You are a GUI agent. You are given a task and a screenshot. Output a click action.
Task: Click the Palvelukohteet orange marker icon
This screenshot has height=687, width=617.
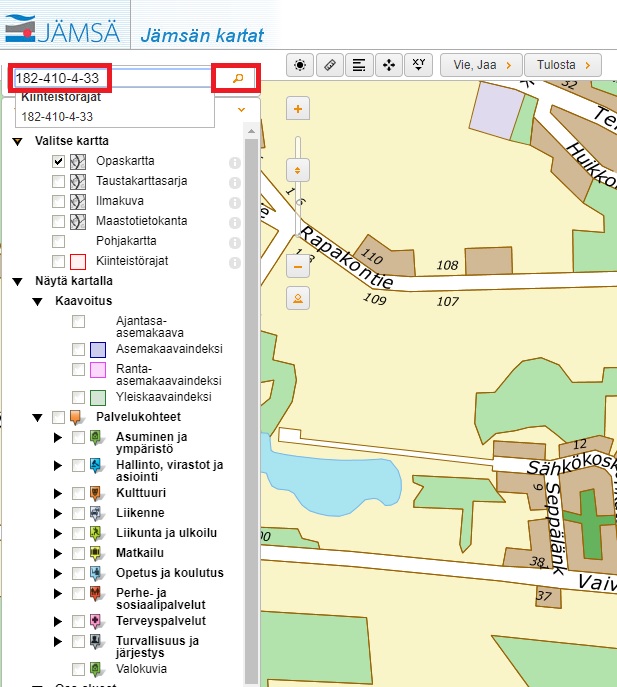click(76, 417)
